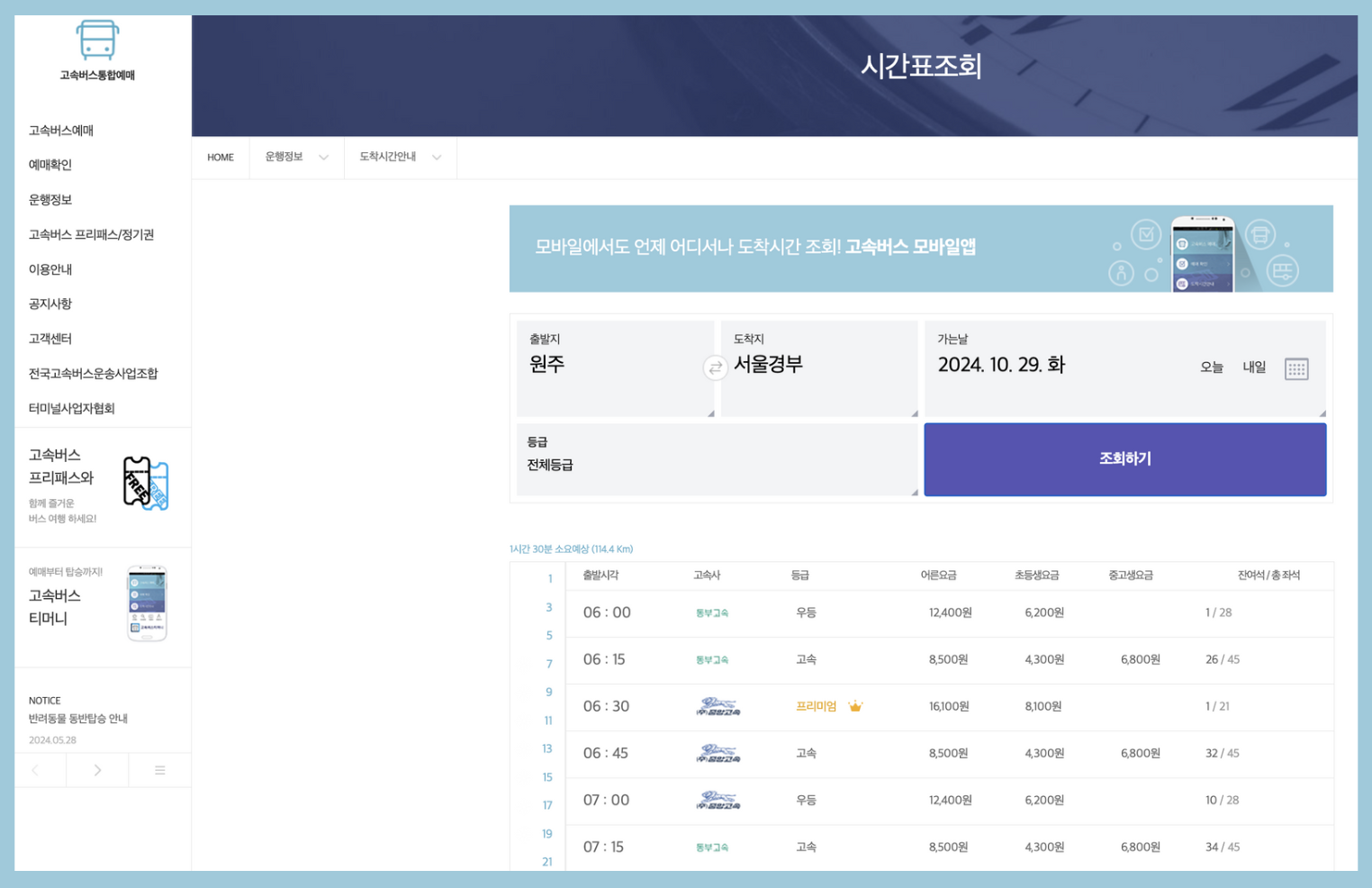Viewport: 1372px width, 888px height.
Task: Open 터미널사업자협회 link
Action: tap(72, 409)
